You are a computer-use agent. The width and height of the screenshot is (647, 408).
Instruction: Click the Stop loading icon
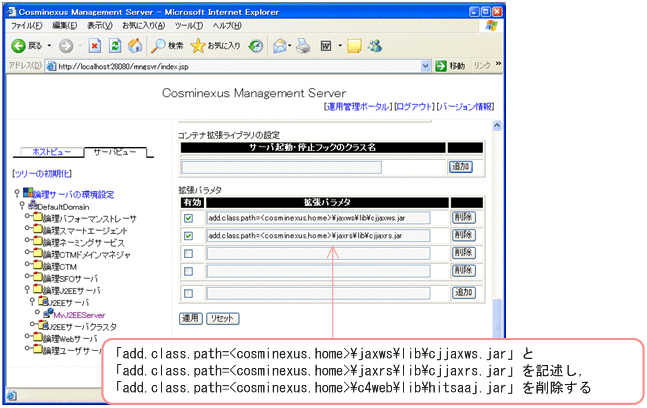pos(94,46)
